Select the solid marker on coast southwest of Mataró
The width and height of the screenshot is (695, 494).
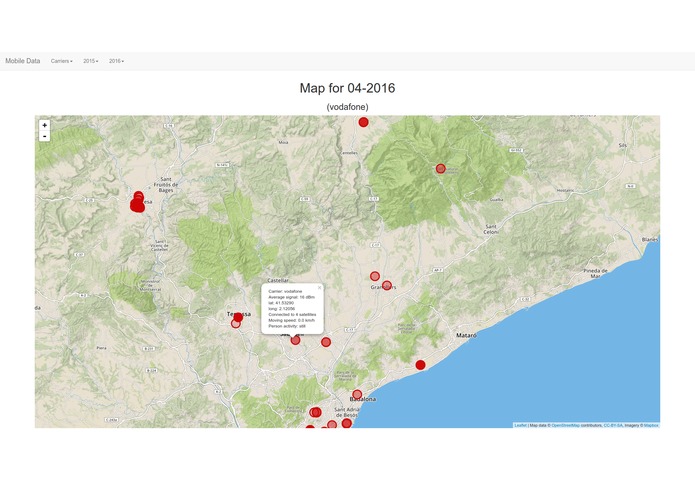pyautogui.click(x=420, y=365)
